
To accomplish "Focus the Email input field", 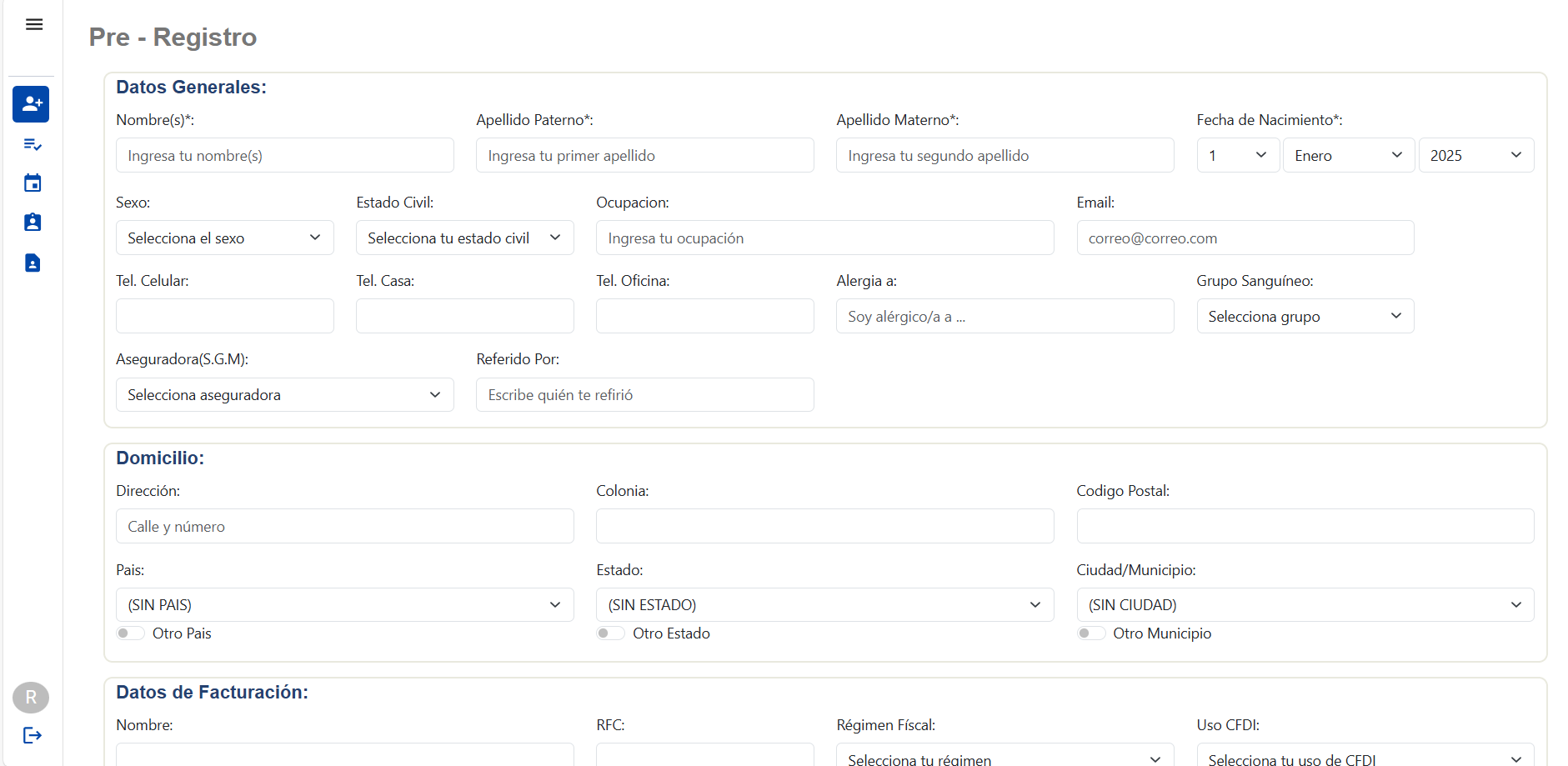I will pos(1245,238).
